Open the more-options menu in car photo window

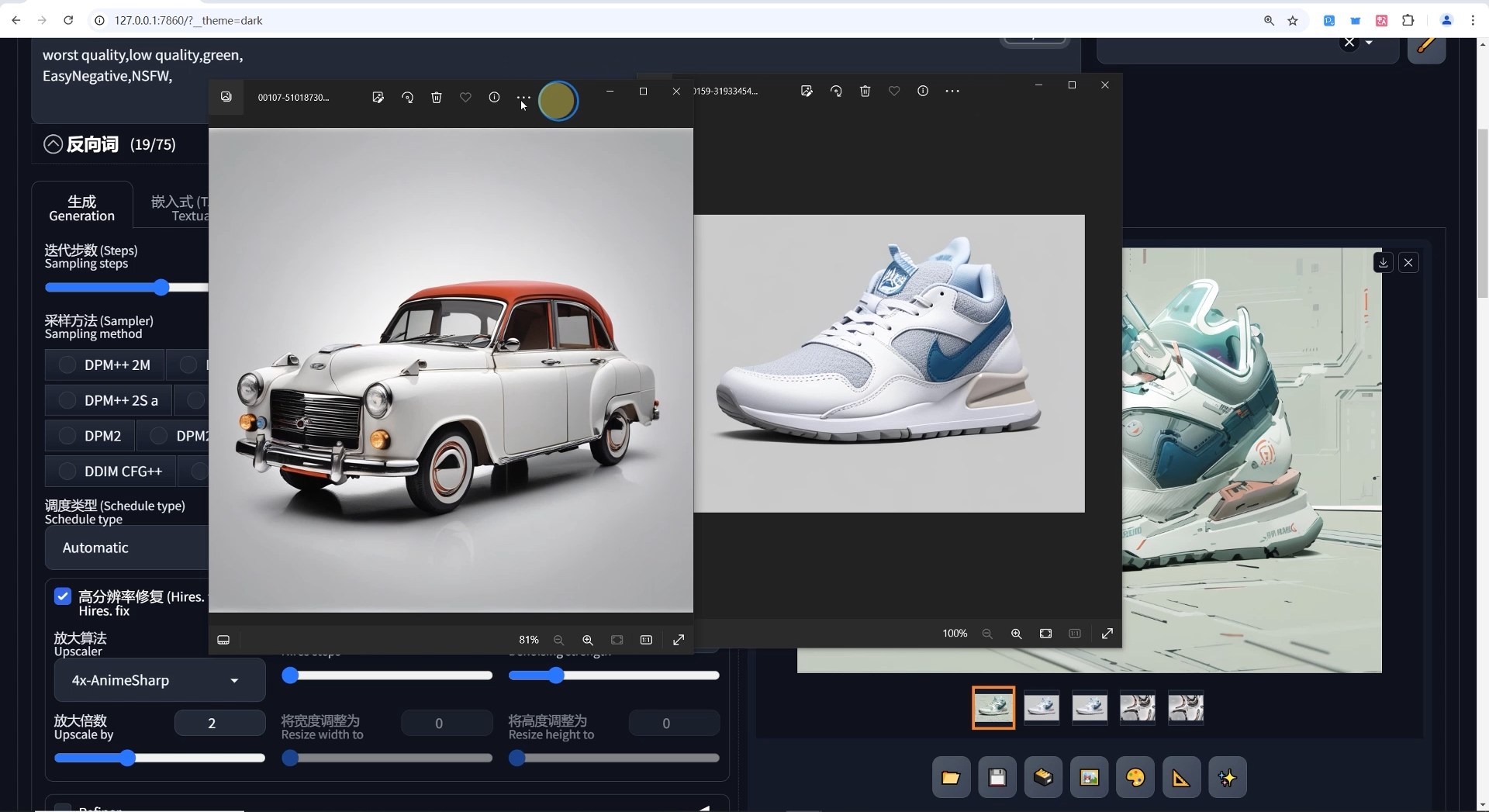pyautogui.click(x=524, y=98)
